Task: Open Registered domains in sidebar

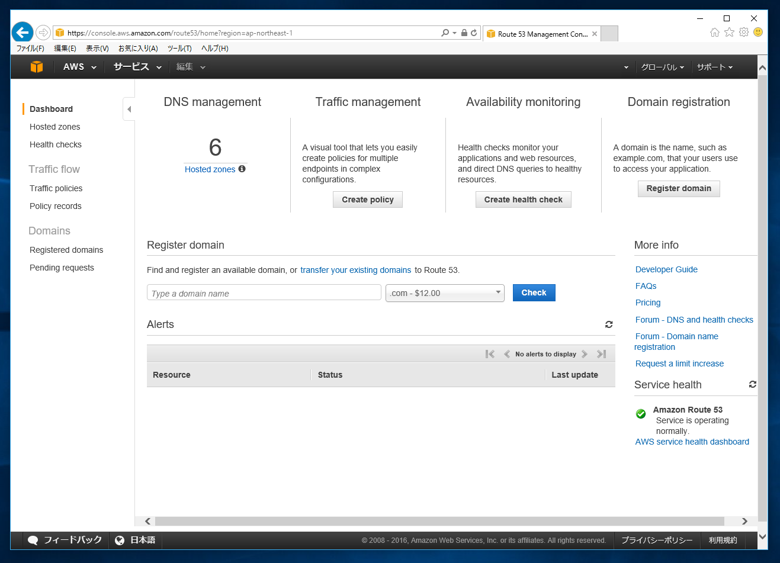Action: point(66,250)
